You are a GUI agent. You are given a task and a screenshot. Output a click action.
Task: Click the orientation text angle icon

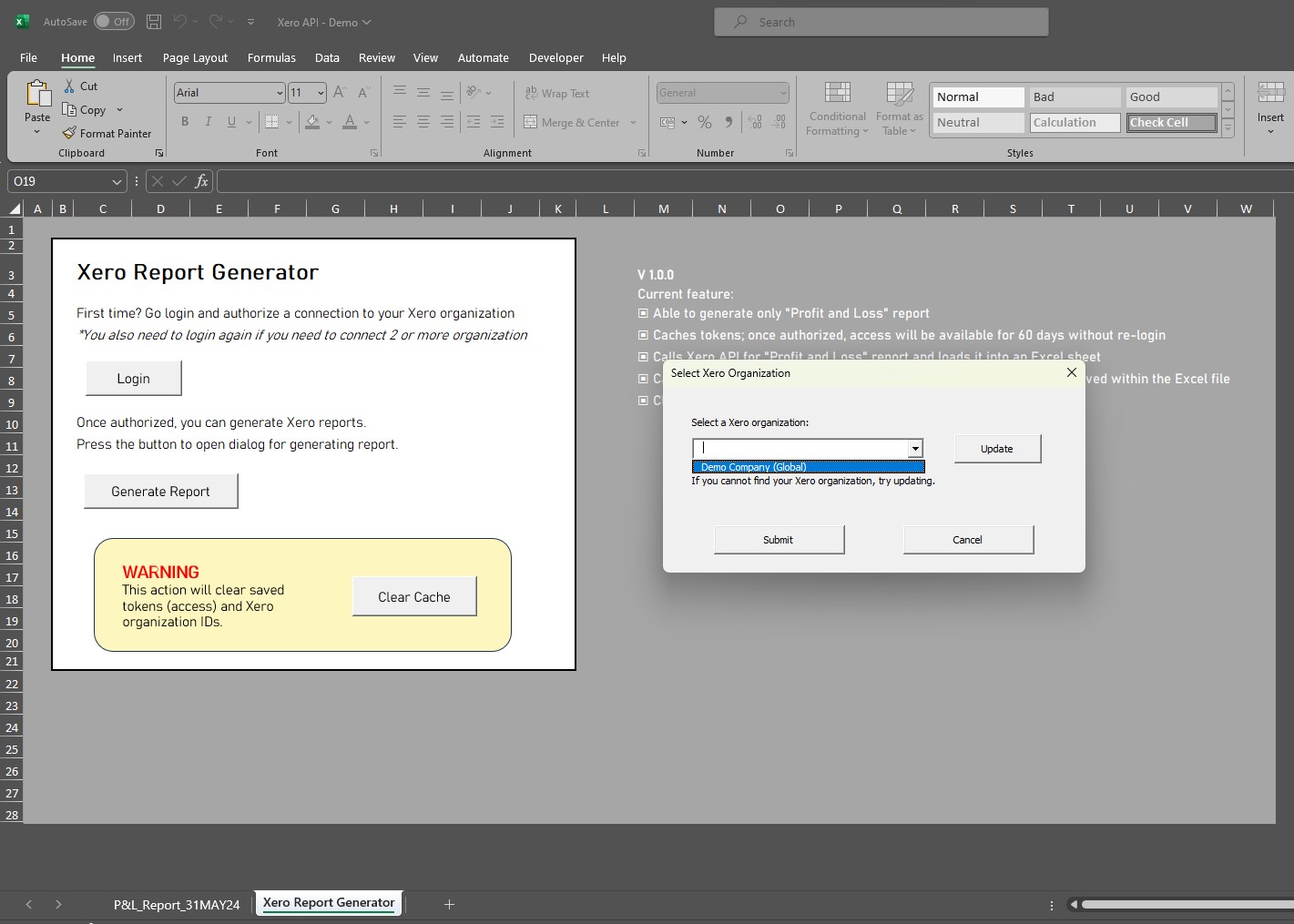point(474,92)
